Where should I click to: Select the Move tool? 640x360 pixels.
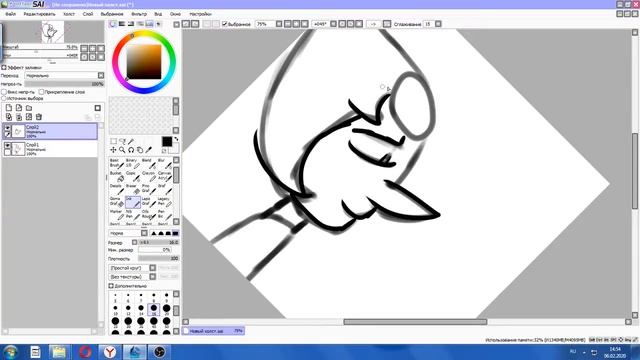pos(113,150)
